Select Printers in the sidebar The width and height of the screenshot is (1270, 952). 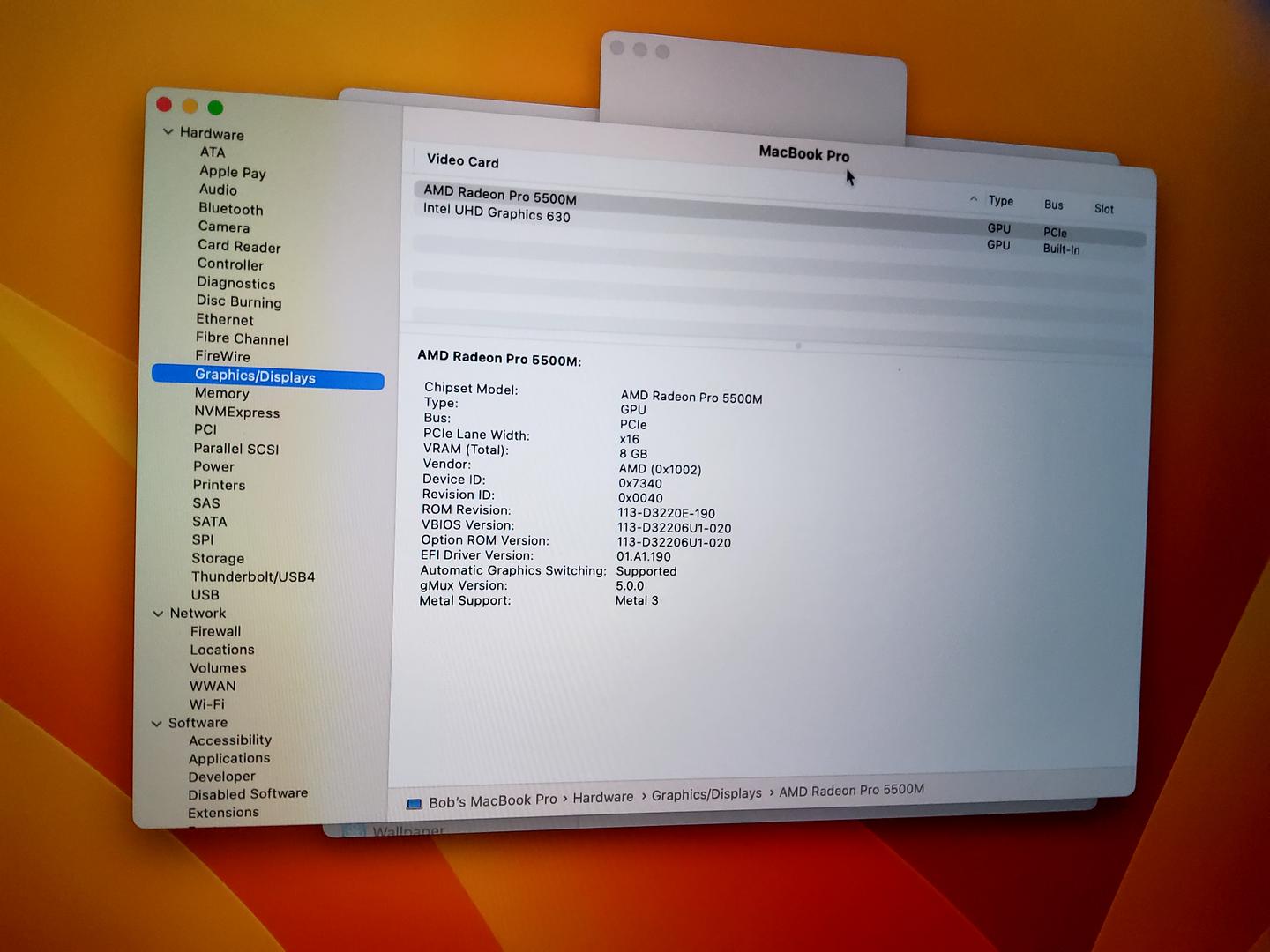219,485
